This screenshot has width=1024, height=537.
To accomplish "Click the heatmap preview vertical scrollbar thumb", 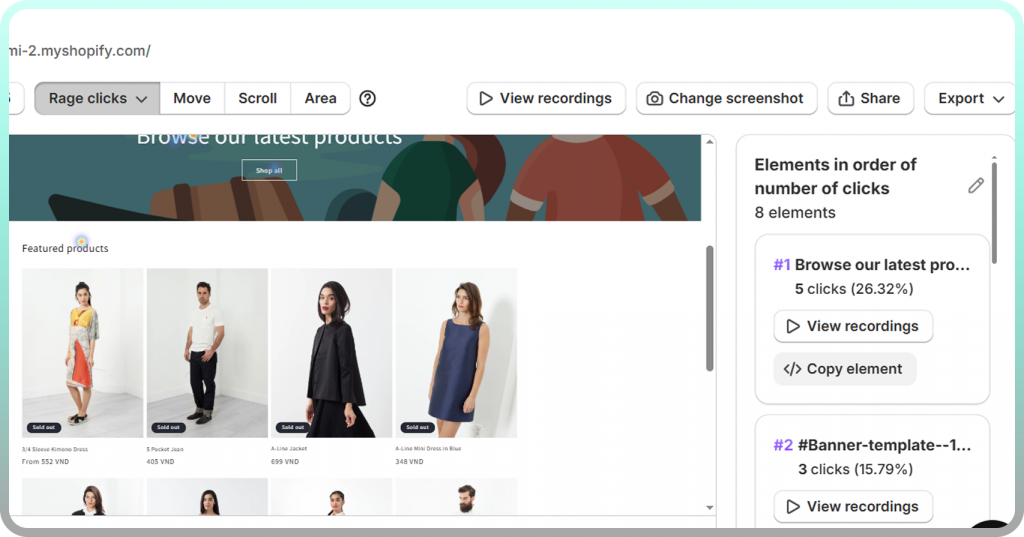I will pos(709,308).
